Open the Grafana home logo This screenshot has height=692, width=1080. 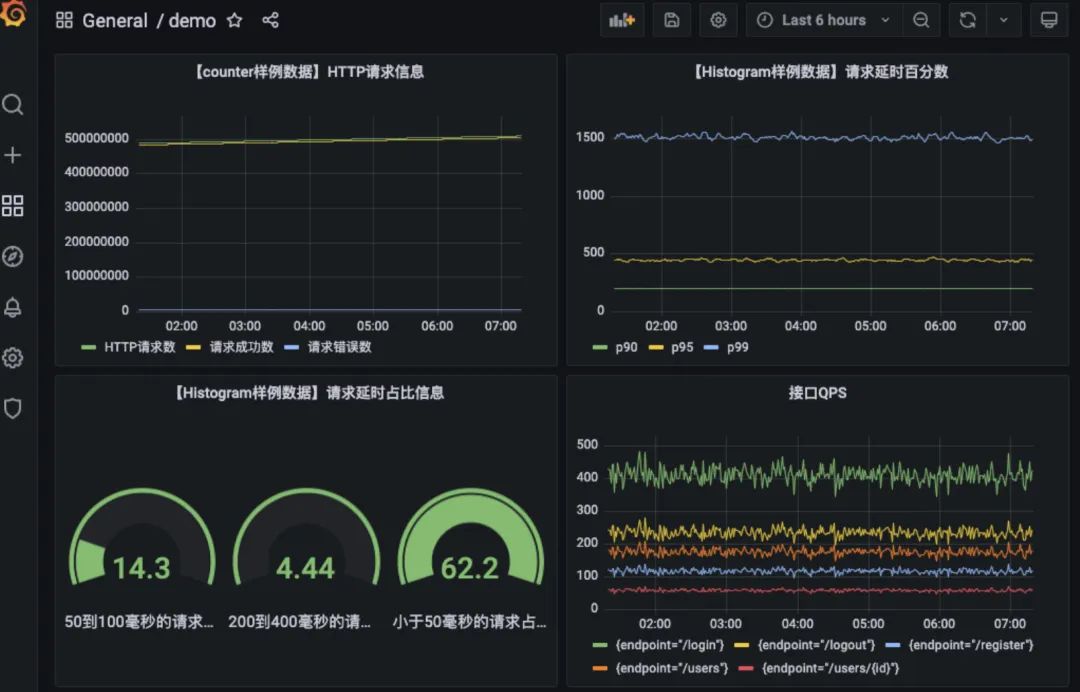pyautogui.click(x=12, y=12)
